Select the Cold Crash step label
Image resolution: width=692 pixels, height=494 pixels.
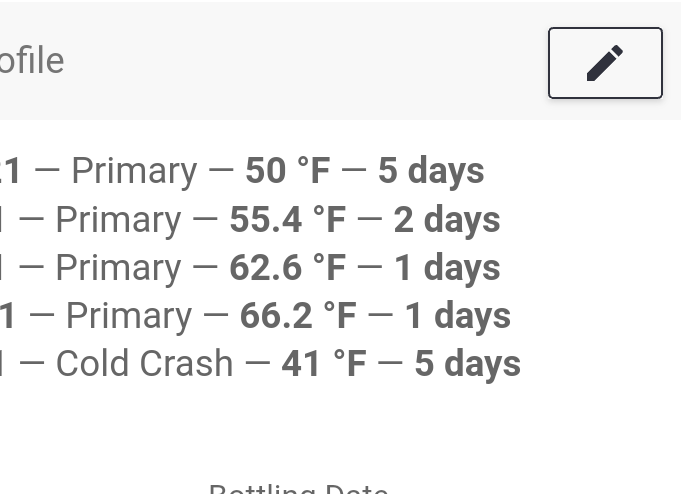tap(144, 364)
